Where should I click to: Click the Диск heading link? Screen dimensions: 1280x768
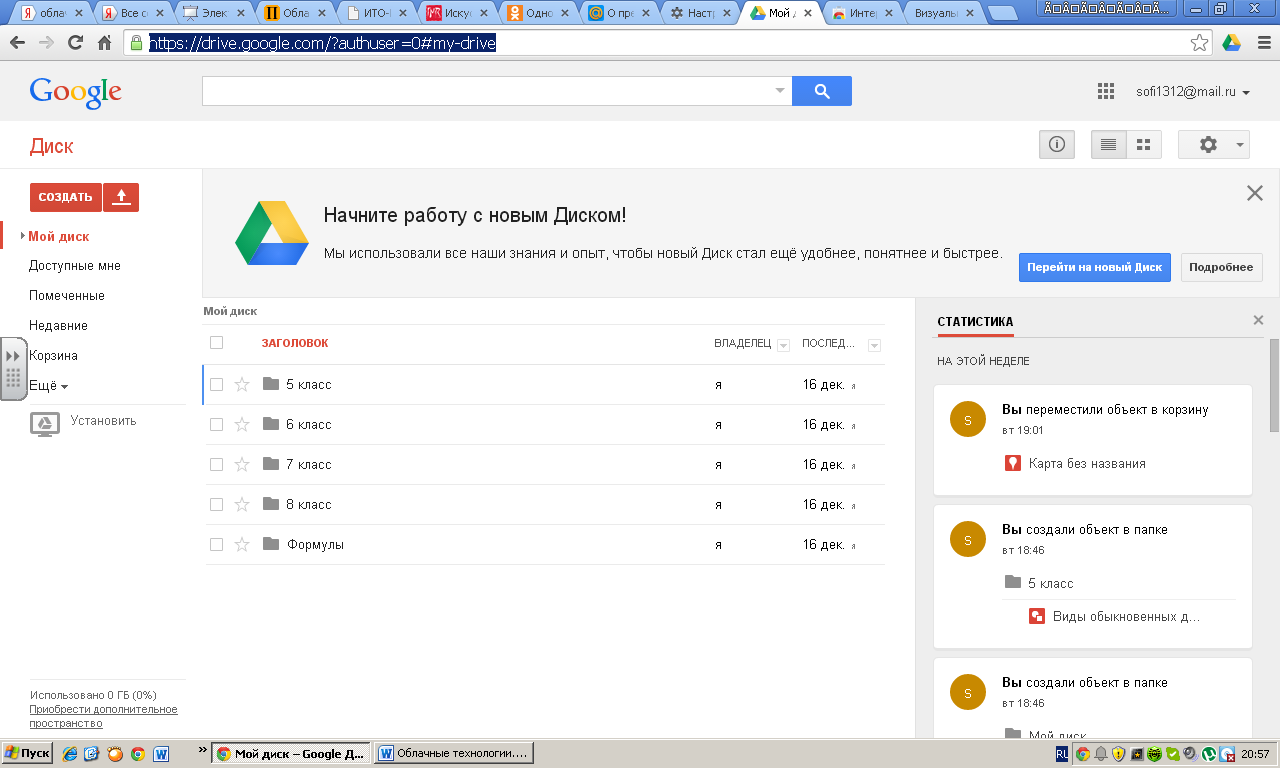(51, 146)
